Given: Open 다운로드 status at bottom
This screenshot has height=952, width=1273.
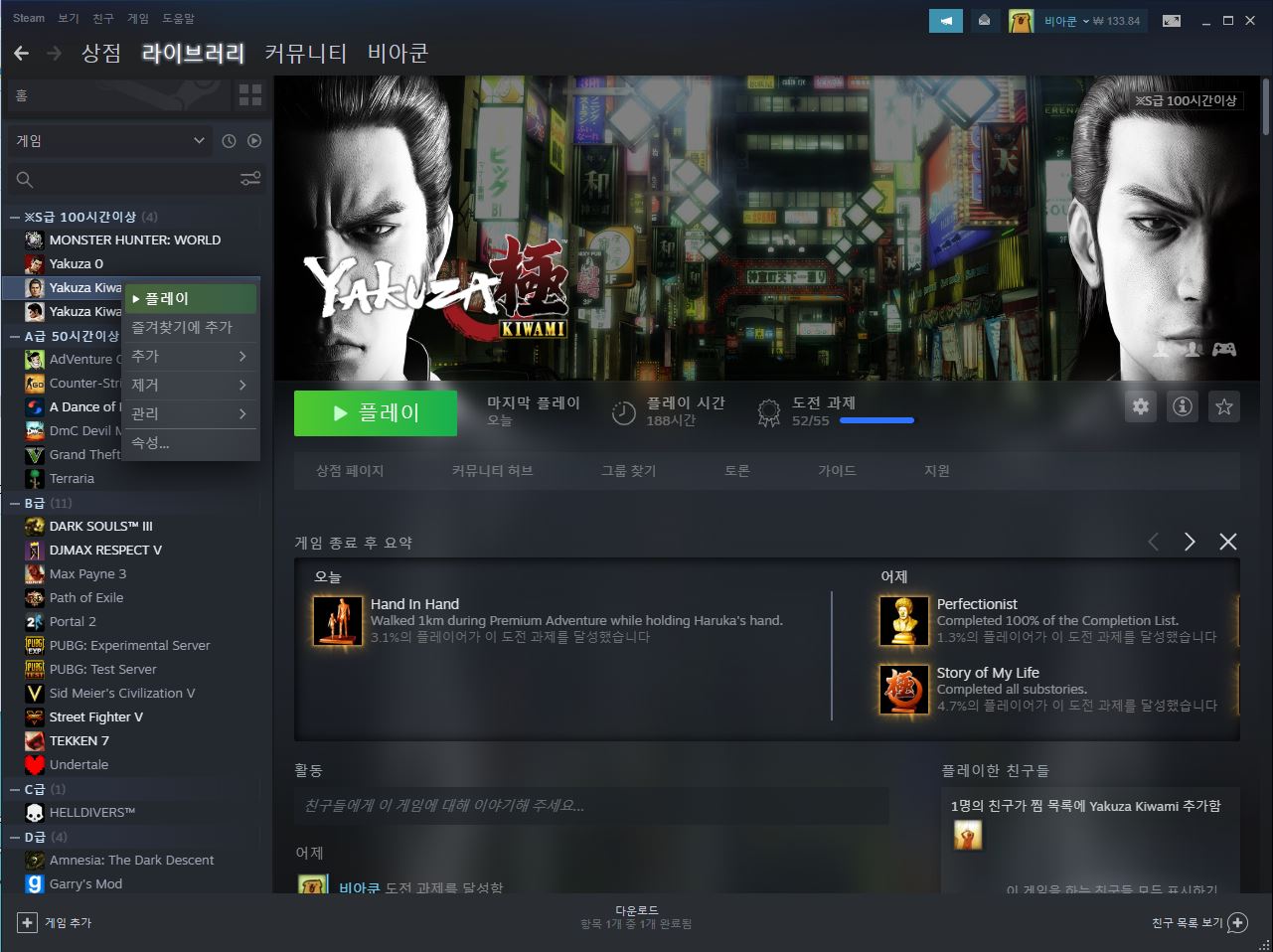Looking at the screenshot, I should (636, 916).
